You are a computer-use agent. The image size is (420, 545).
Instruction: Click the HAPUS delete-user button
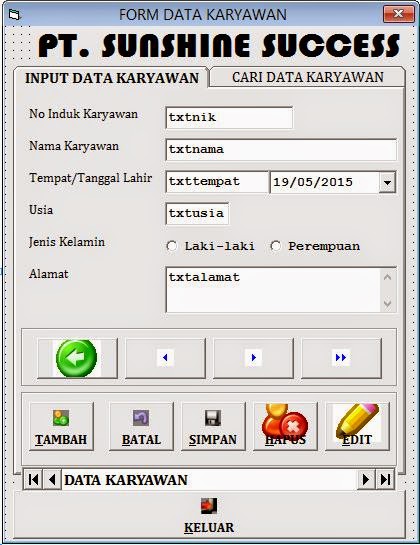[285, 426]
